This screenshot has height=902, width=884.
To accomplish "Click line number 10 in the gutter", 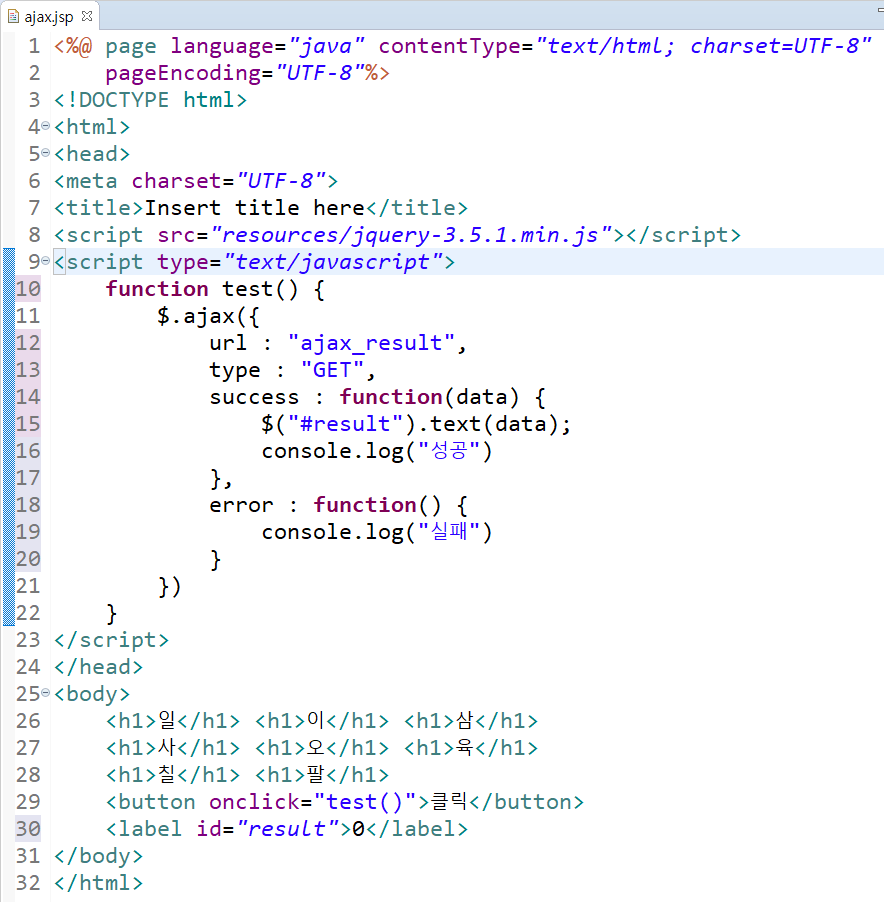I will point(28,289).
